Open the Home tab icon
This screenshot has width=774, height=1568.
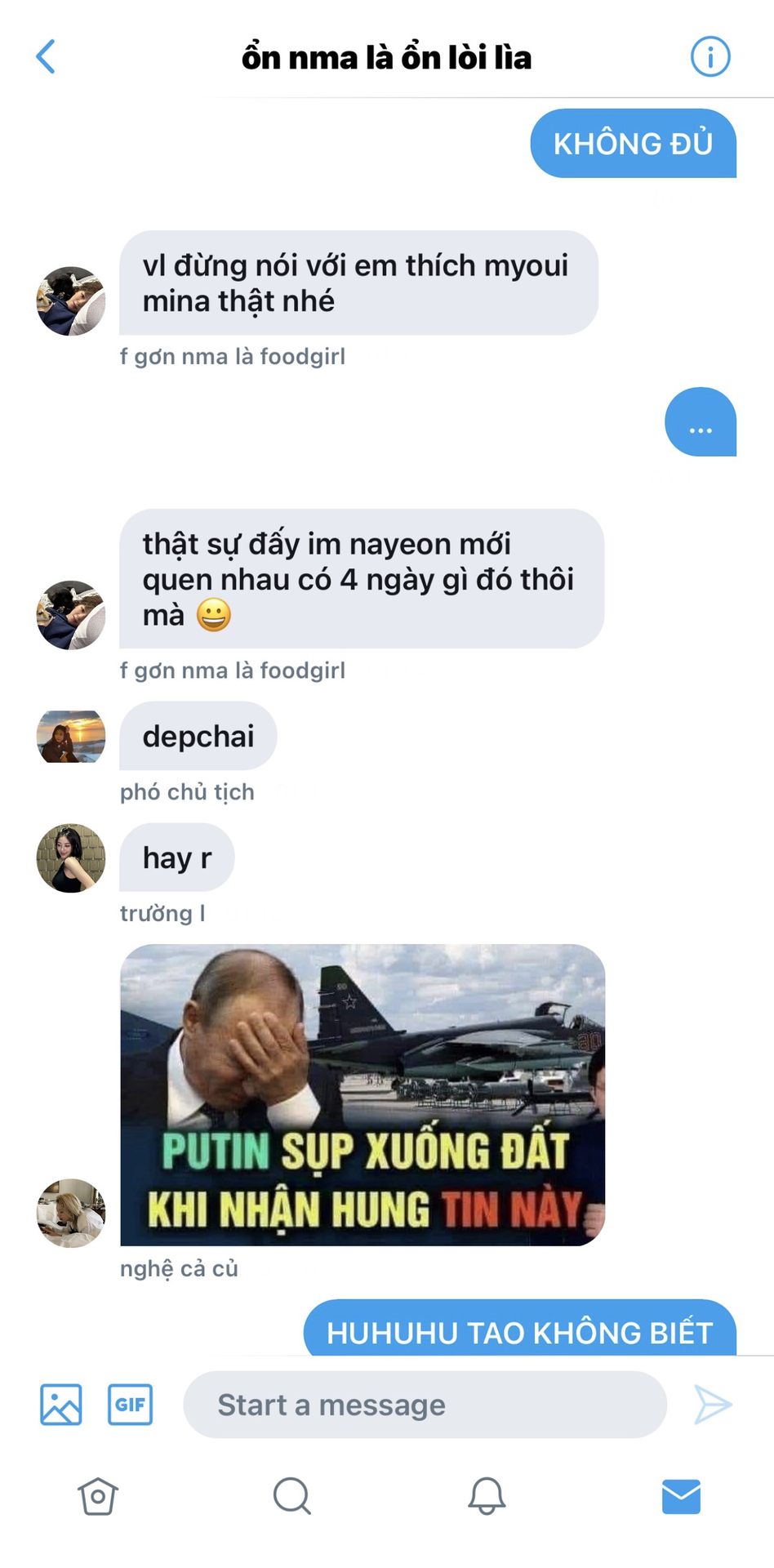[98, 1496]
